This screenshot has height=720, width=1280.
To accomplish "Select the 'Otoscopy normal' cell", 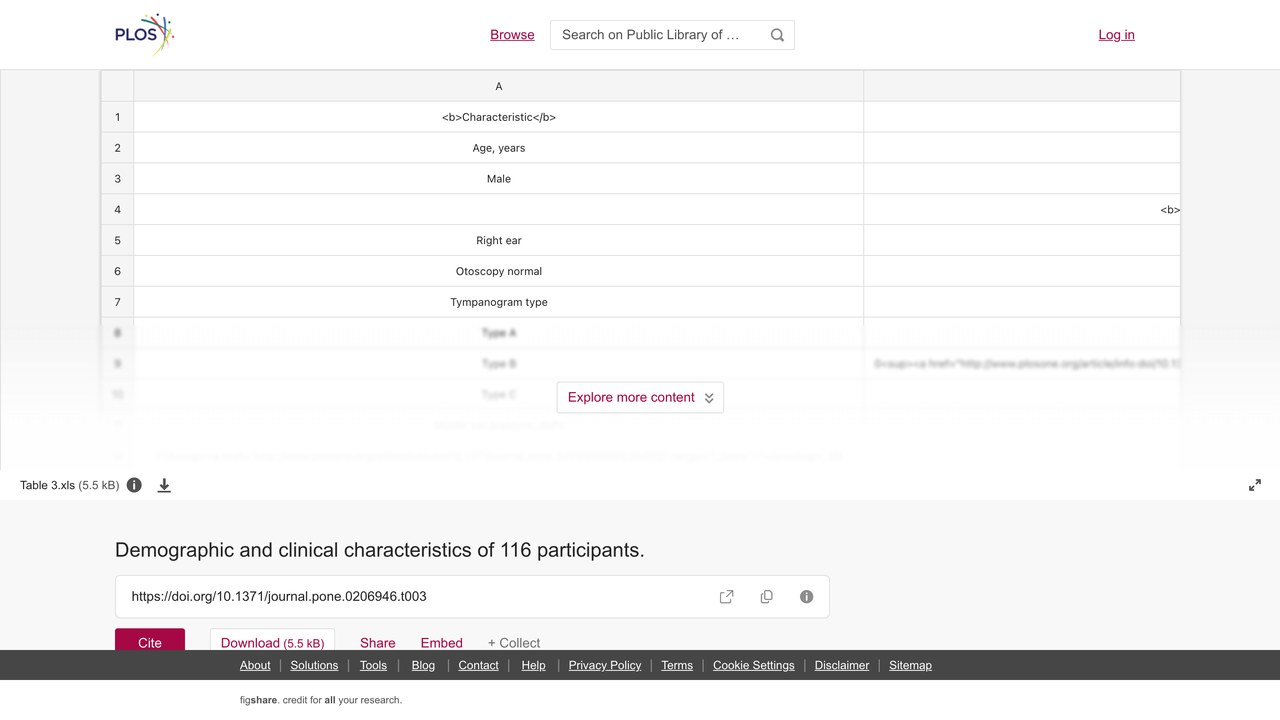I will pos(499,271).
